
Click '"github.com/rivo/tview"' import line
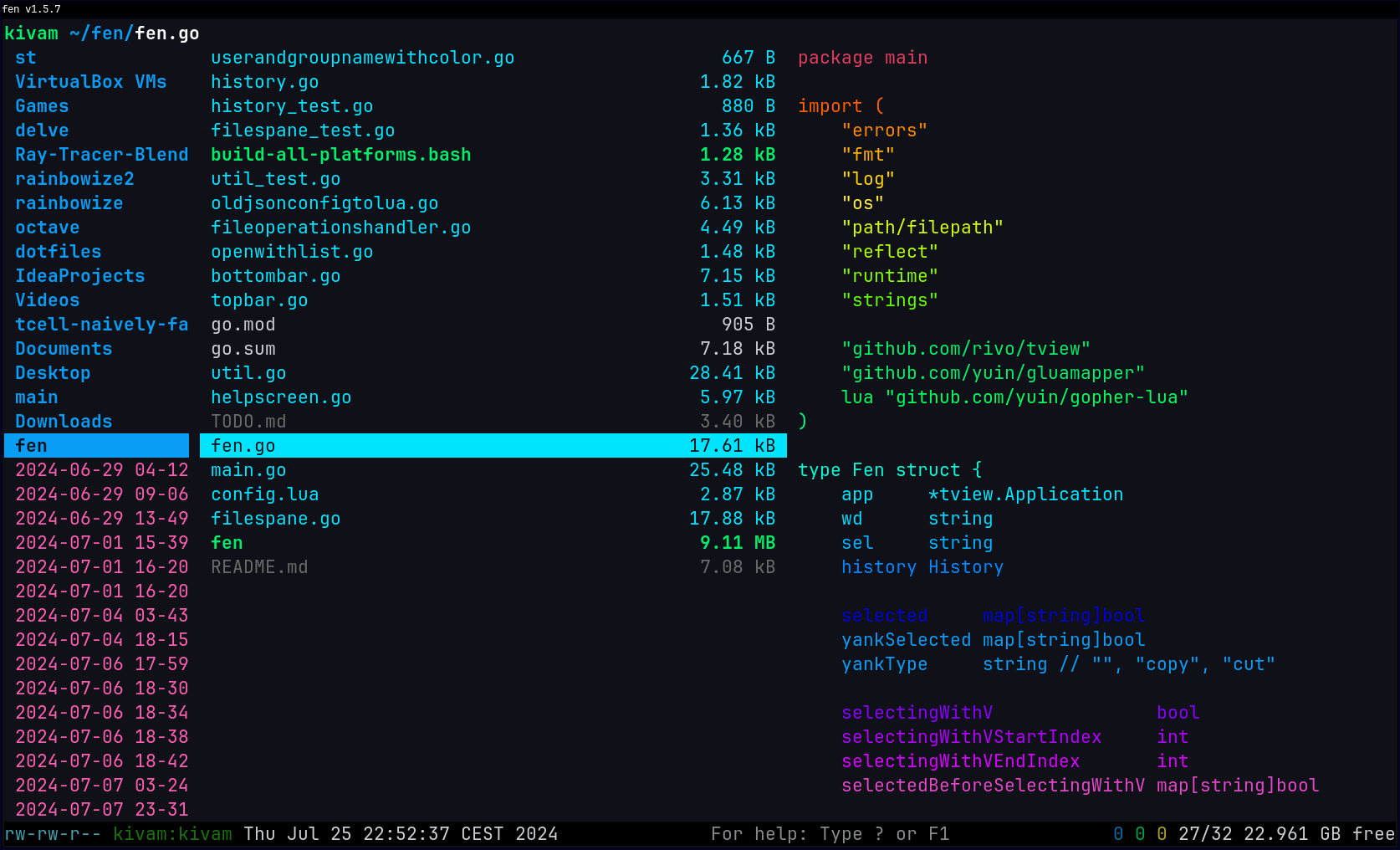[x=966, y=349]
